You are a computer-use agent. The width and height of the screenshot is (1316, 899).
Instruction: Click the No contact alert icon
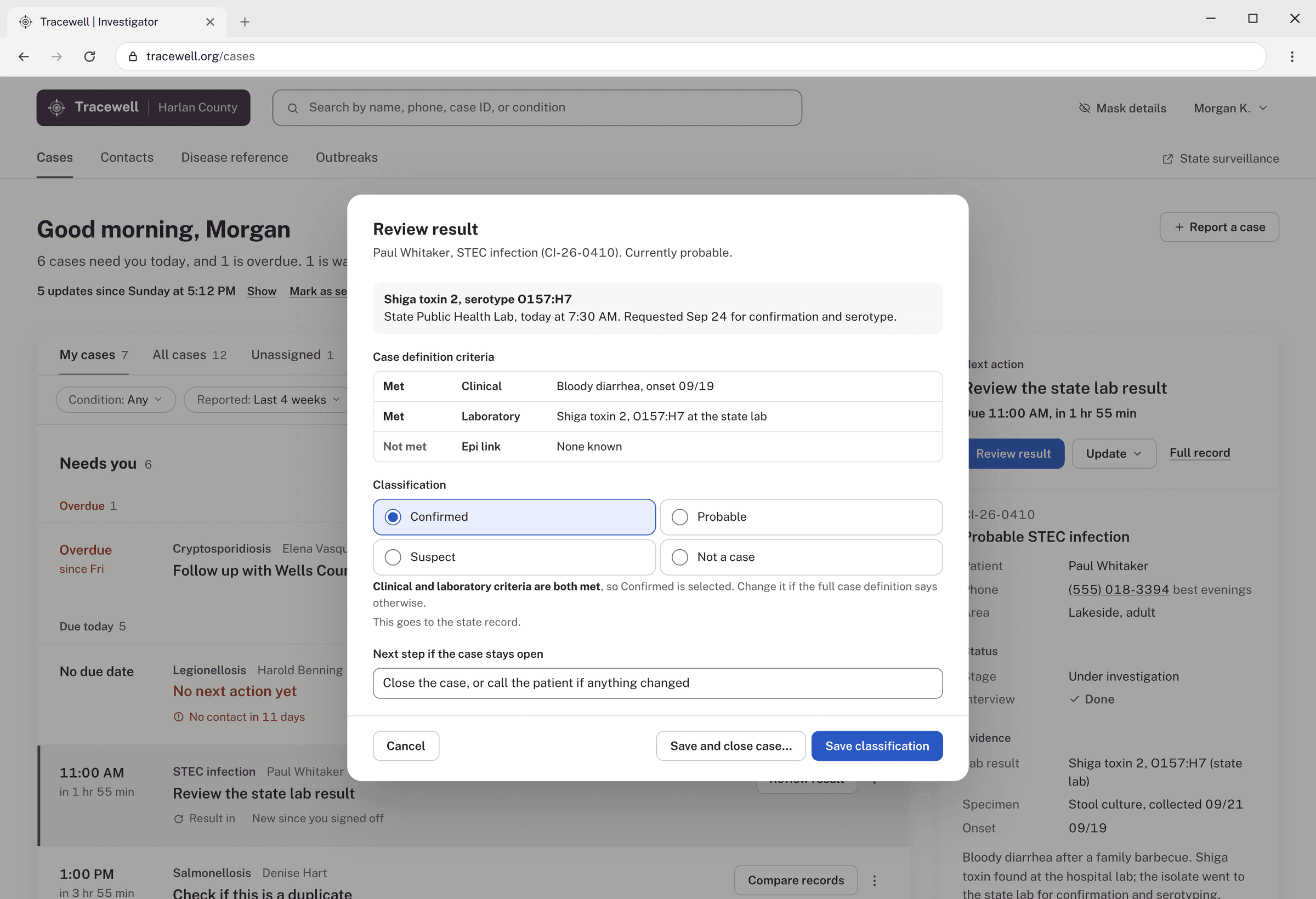(178, 716)
